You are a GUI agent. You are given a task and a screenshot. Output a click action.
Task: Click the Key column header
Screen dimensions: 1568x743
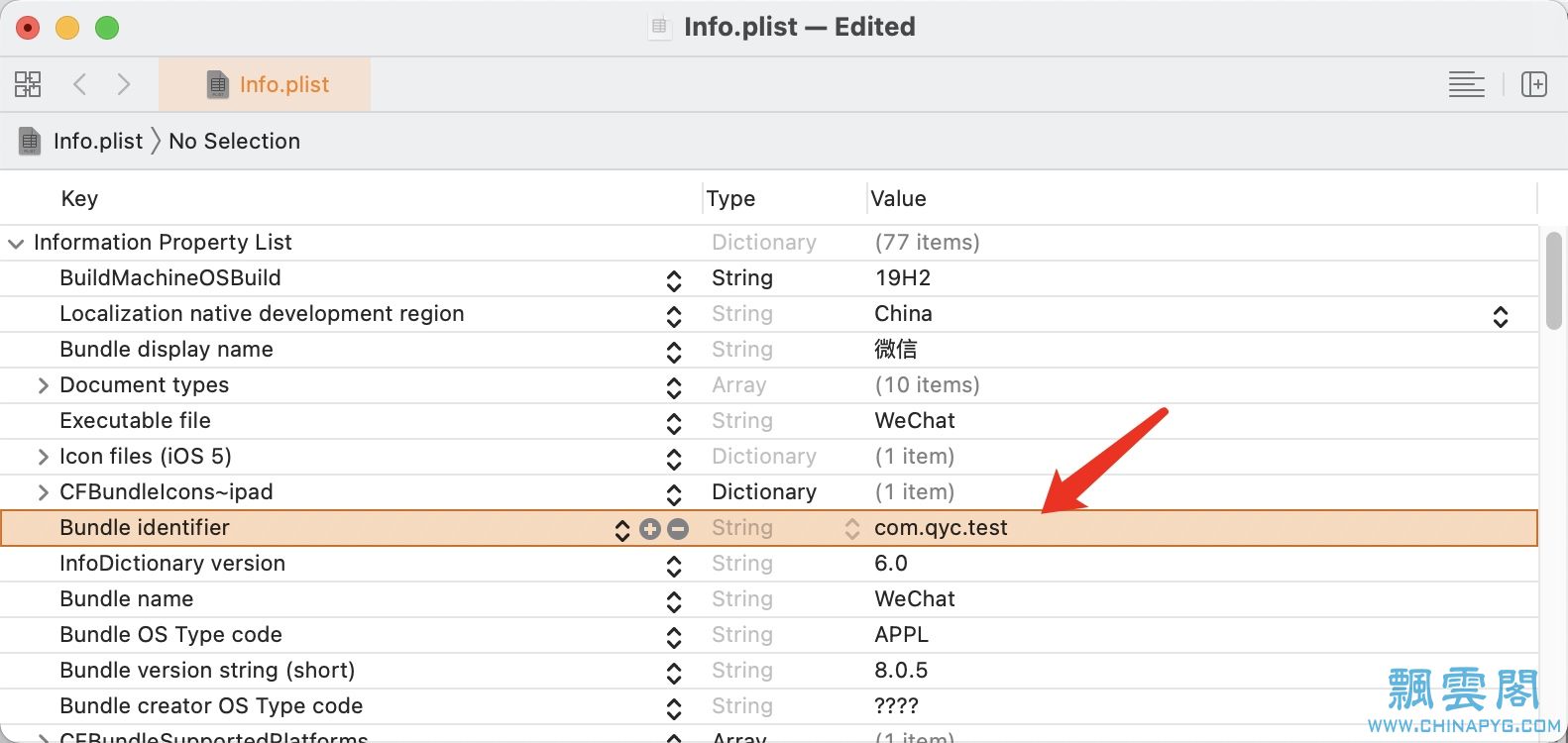click(x=79, y=198)
